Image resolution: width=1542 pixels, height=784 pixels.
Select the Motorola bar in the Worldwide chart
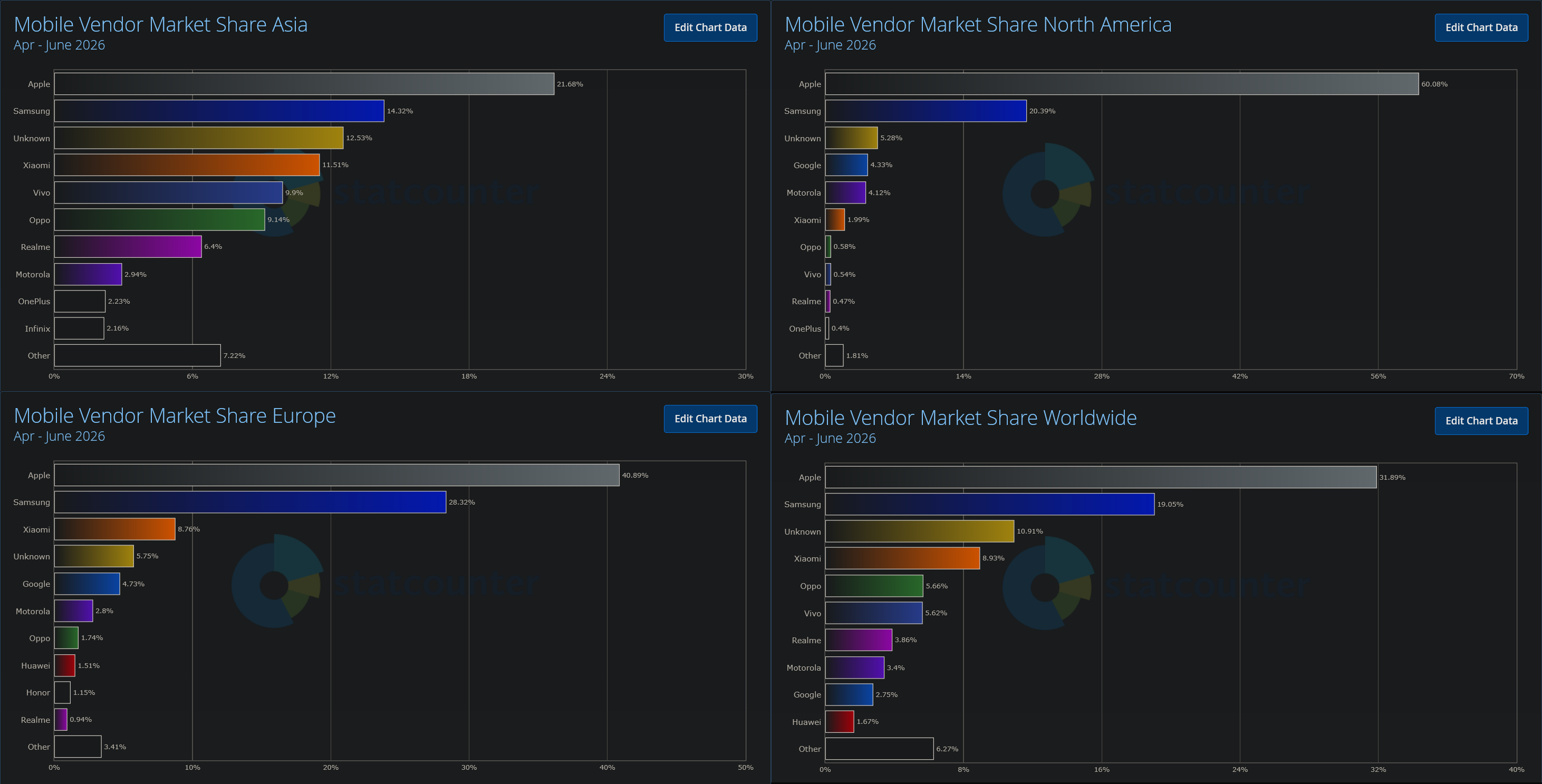855,667
